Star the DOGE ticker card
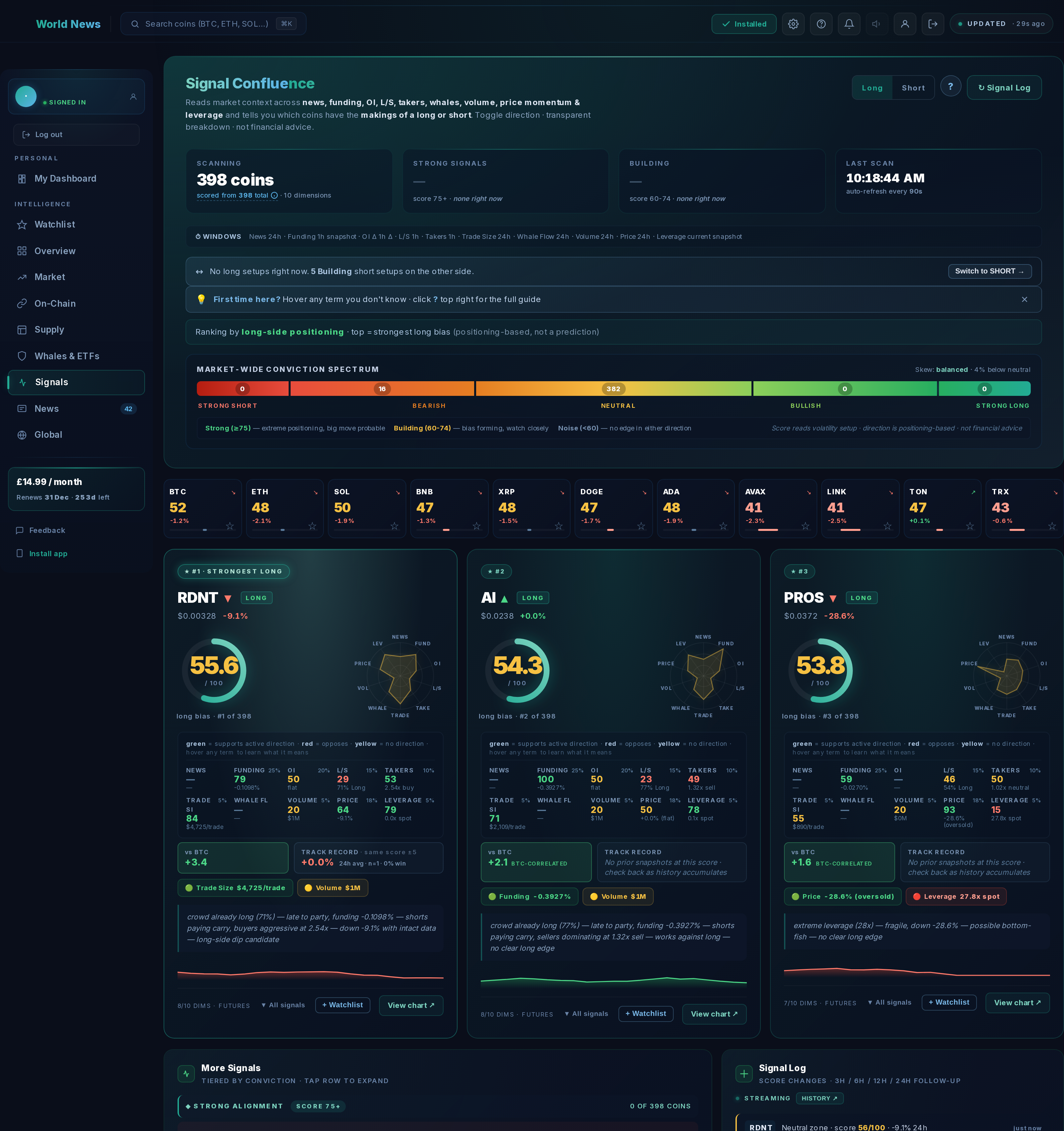 [x=641, y=526]
